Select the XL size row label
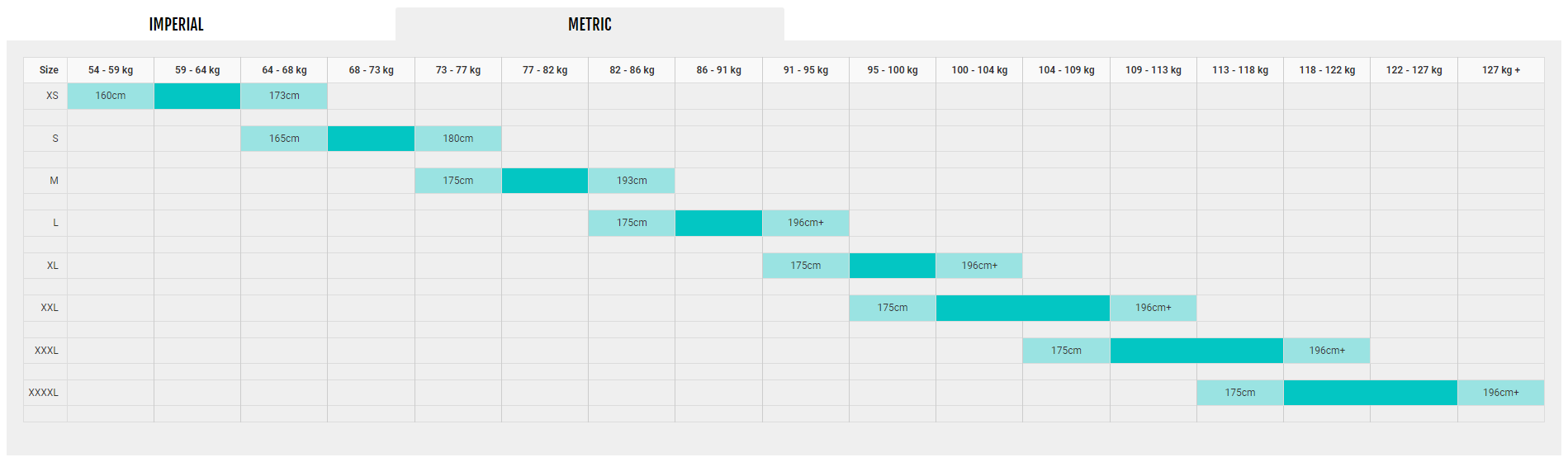Screen dimensions: 1568x462 click(52, 266)
